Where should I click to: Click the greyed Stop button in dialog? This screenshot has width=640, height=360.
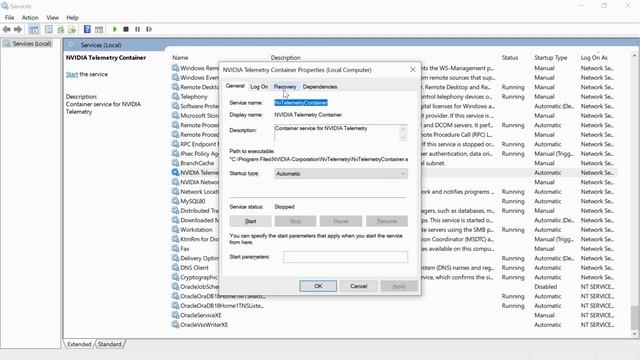[x=296, y=221]
